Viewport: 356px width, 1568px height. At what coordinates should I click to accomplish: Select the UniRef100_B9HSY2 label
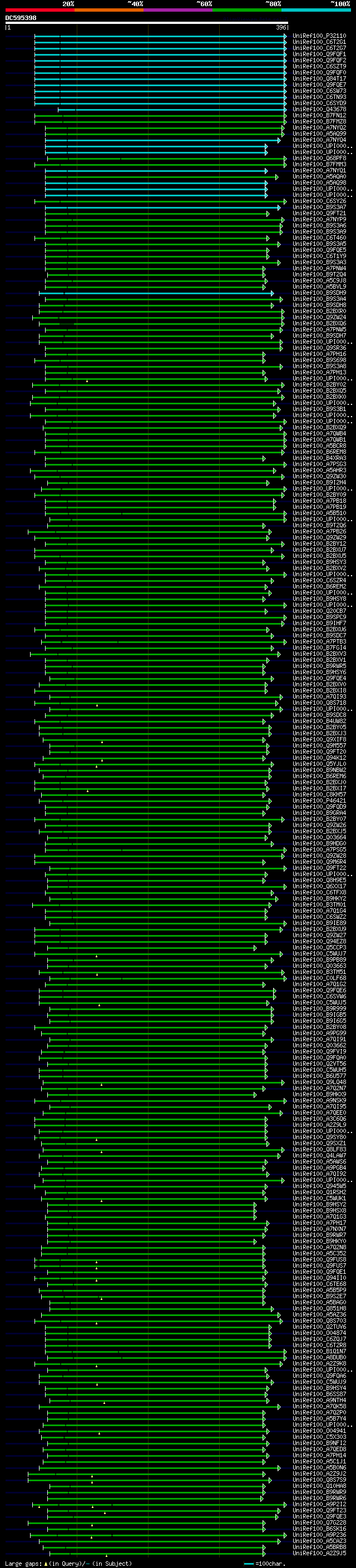coord(319,1204)
